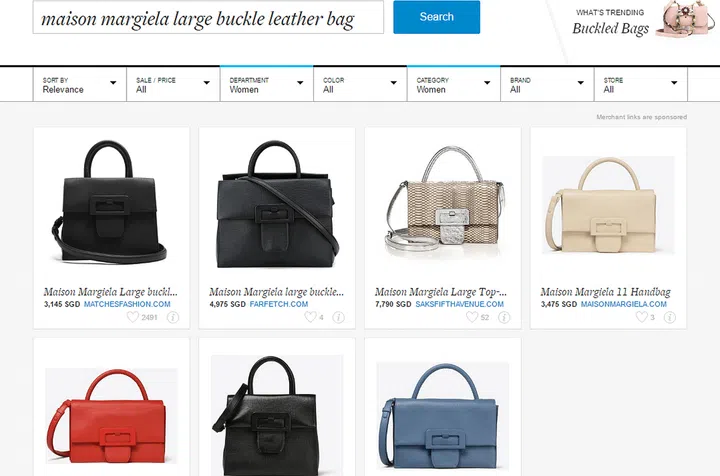Open the Sort By Relevance dropdown
Image resolution: width=720 pixels, height=476 pixels.
click(80, 84)
